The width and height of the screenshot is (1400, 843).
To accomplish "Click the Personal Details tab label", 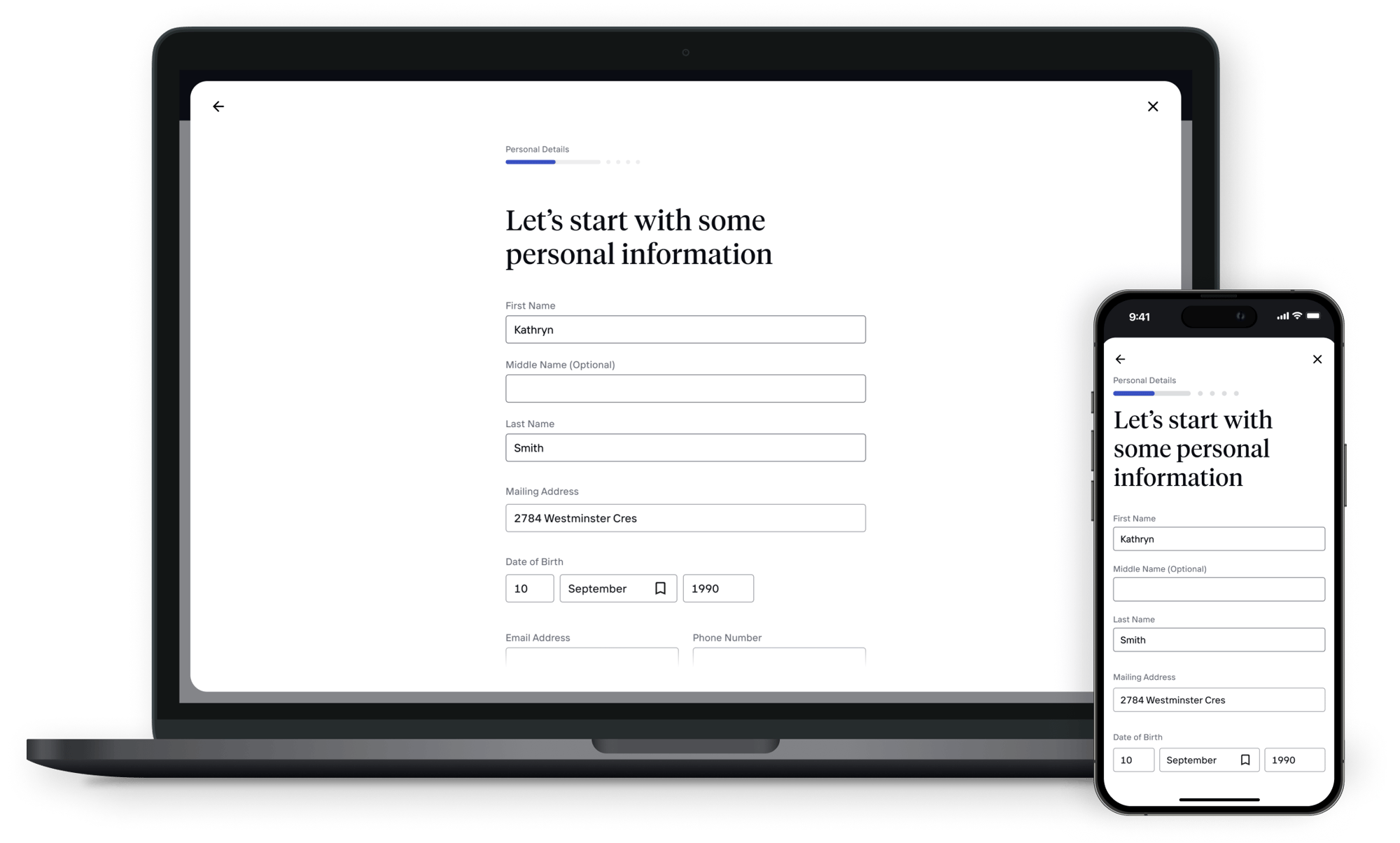I will pos(537,149).
